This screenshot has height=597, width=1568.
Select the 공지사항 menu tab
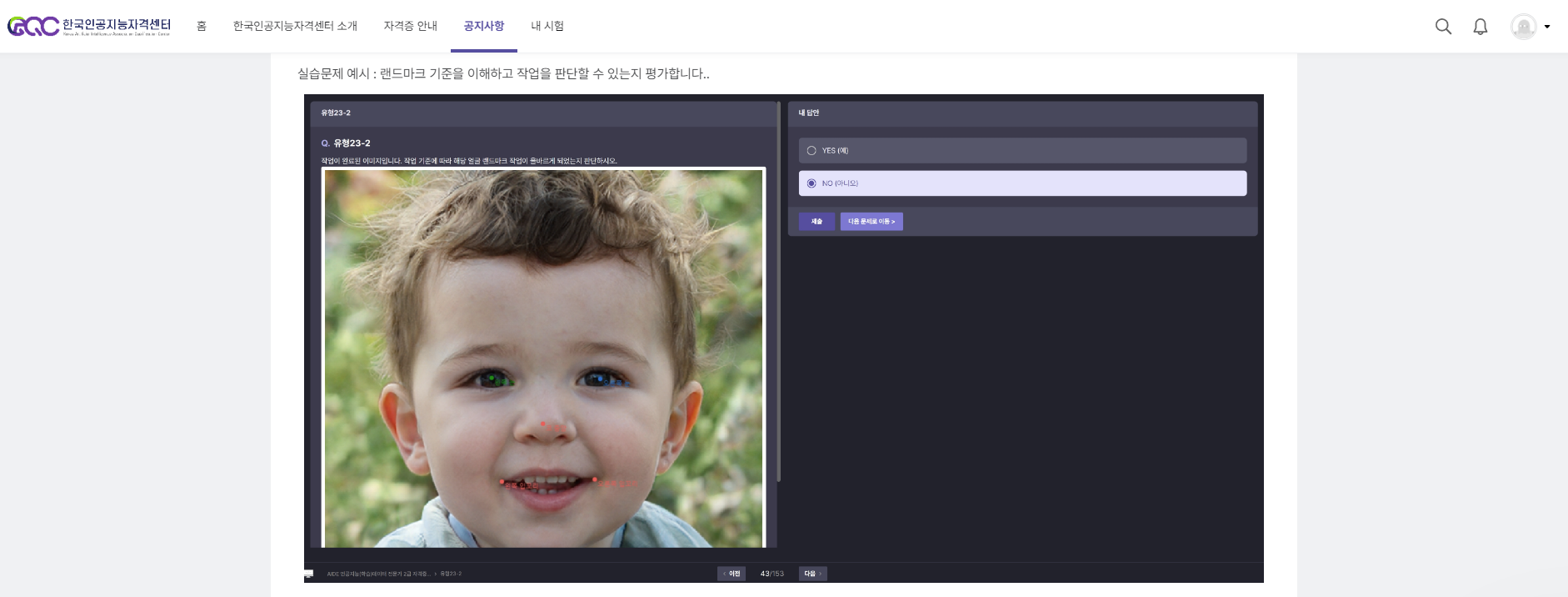pyautogui.click(x=484, y=26)
